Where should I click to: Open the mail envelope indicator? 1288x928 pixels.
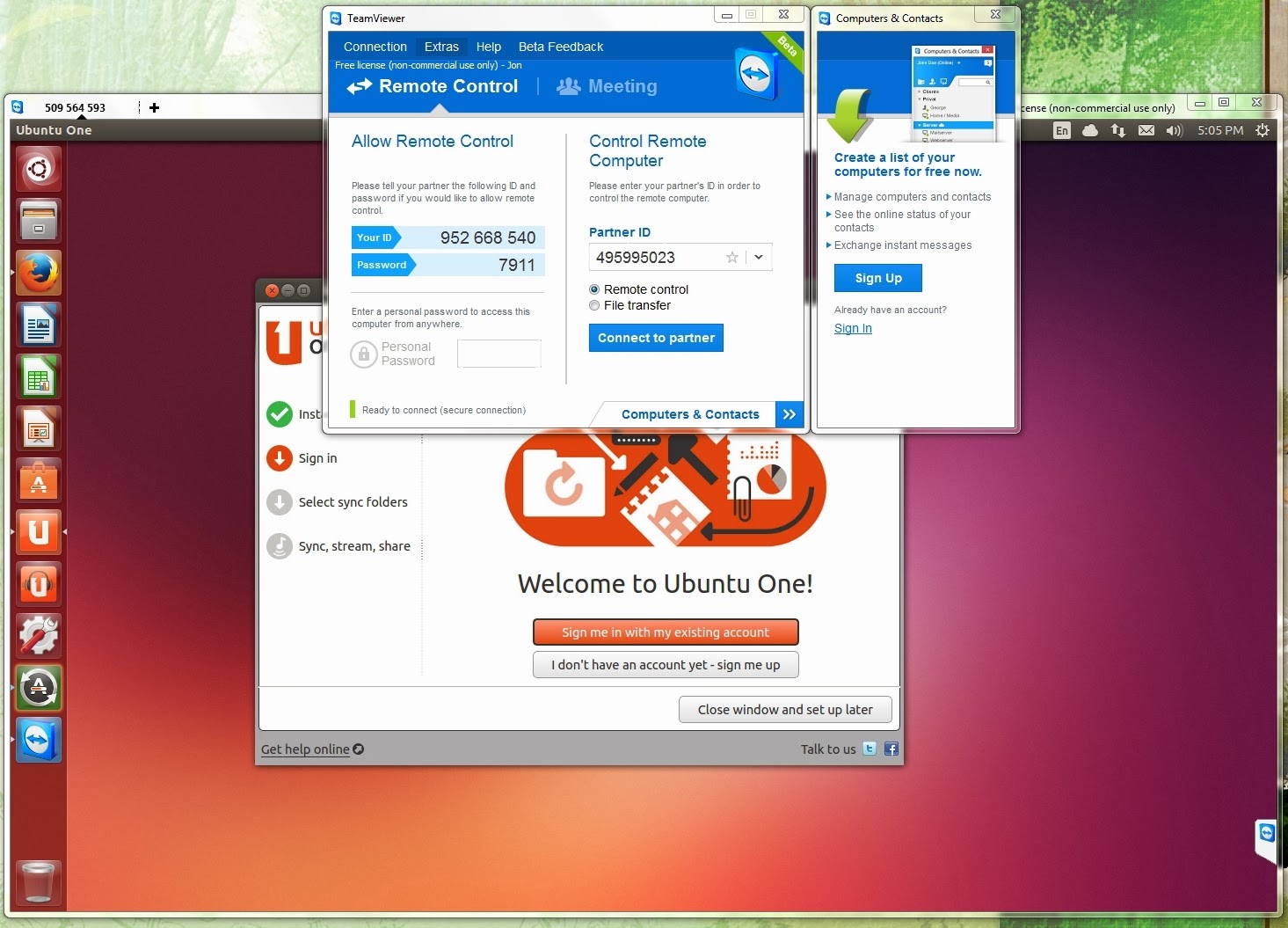1146,130
